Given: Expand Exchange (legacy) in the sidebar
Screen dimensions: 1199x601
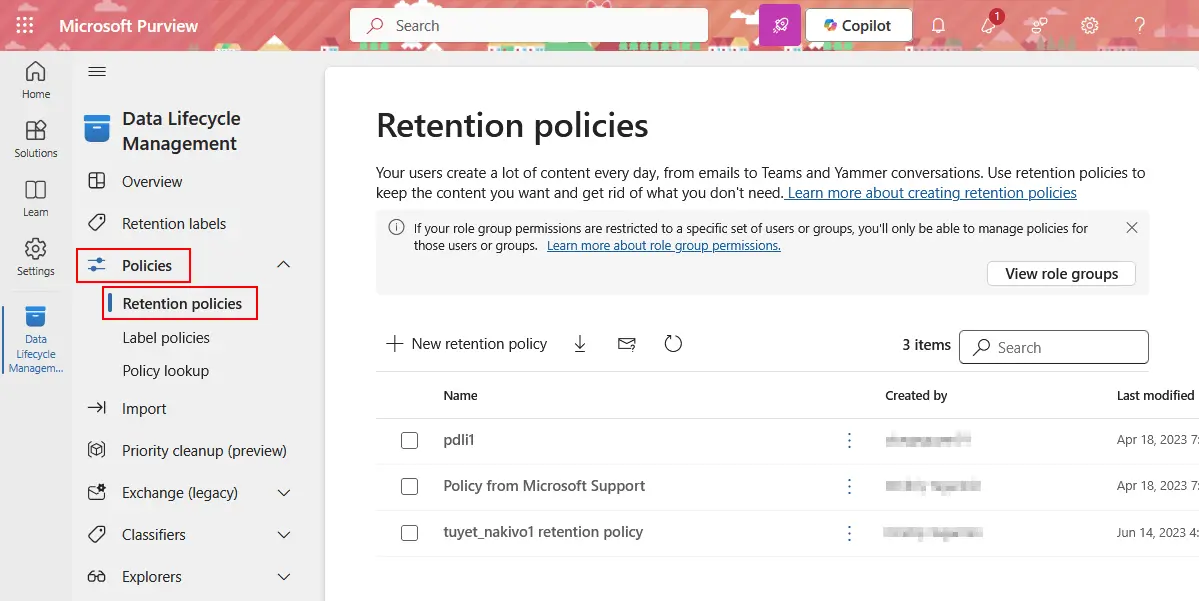Looking at the screenshot, I should pyautogui.click(x=283, y=492).
